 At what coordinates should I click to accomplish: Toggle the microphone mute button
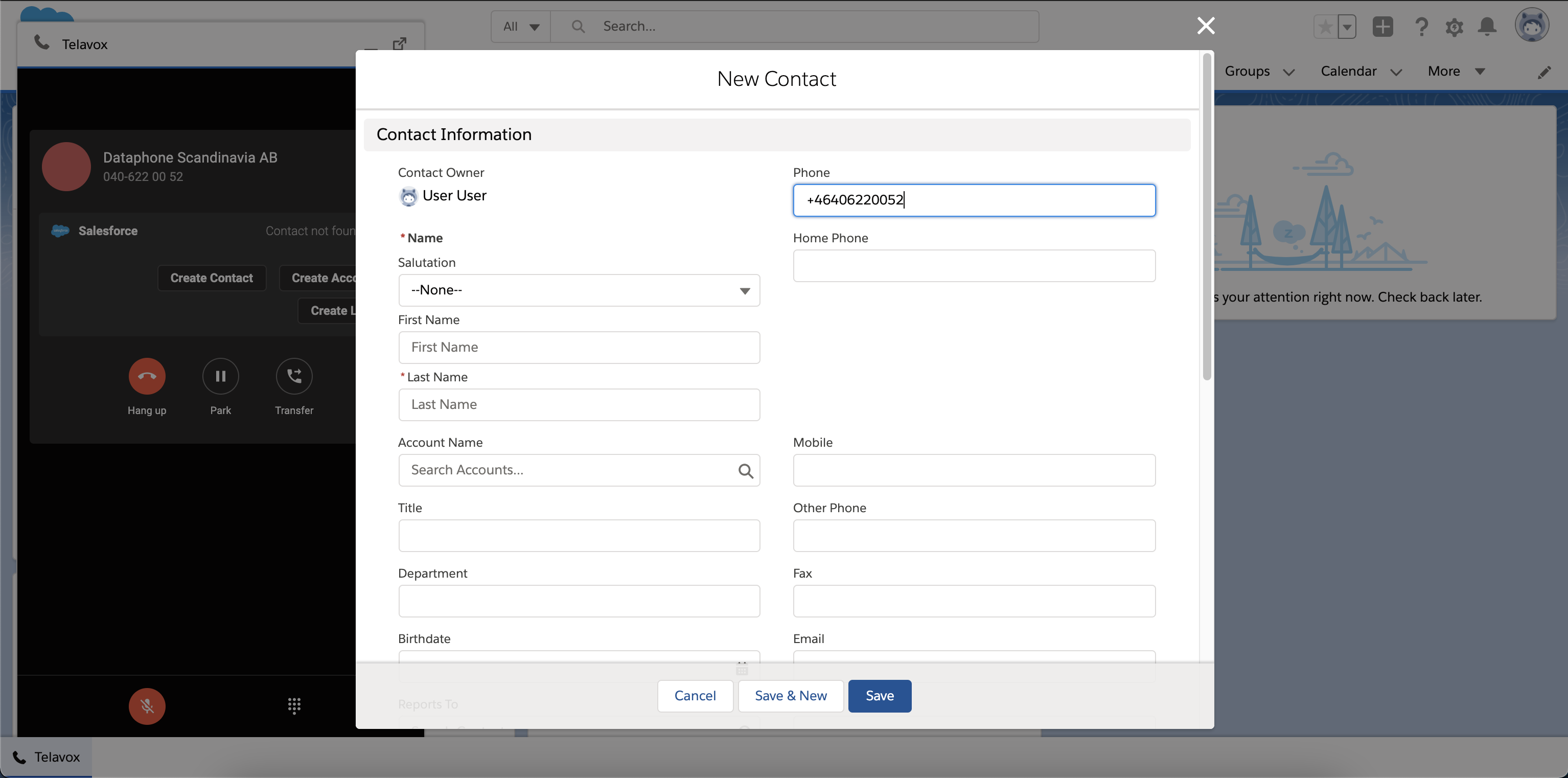tap(147, 705)
